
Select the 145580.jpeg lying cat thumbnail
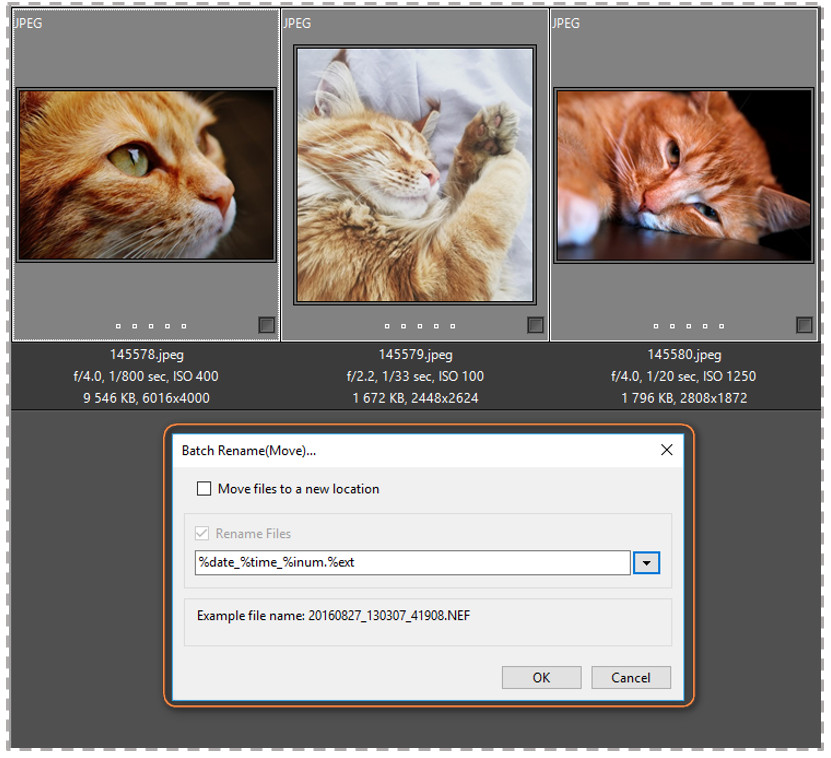[684, 175]
